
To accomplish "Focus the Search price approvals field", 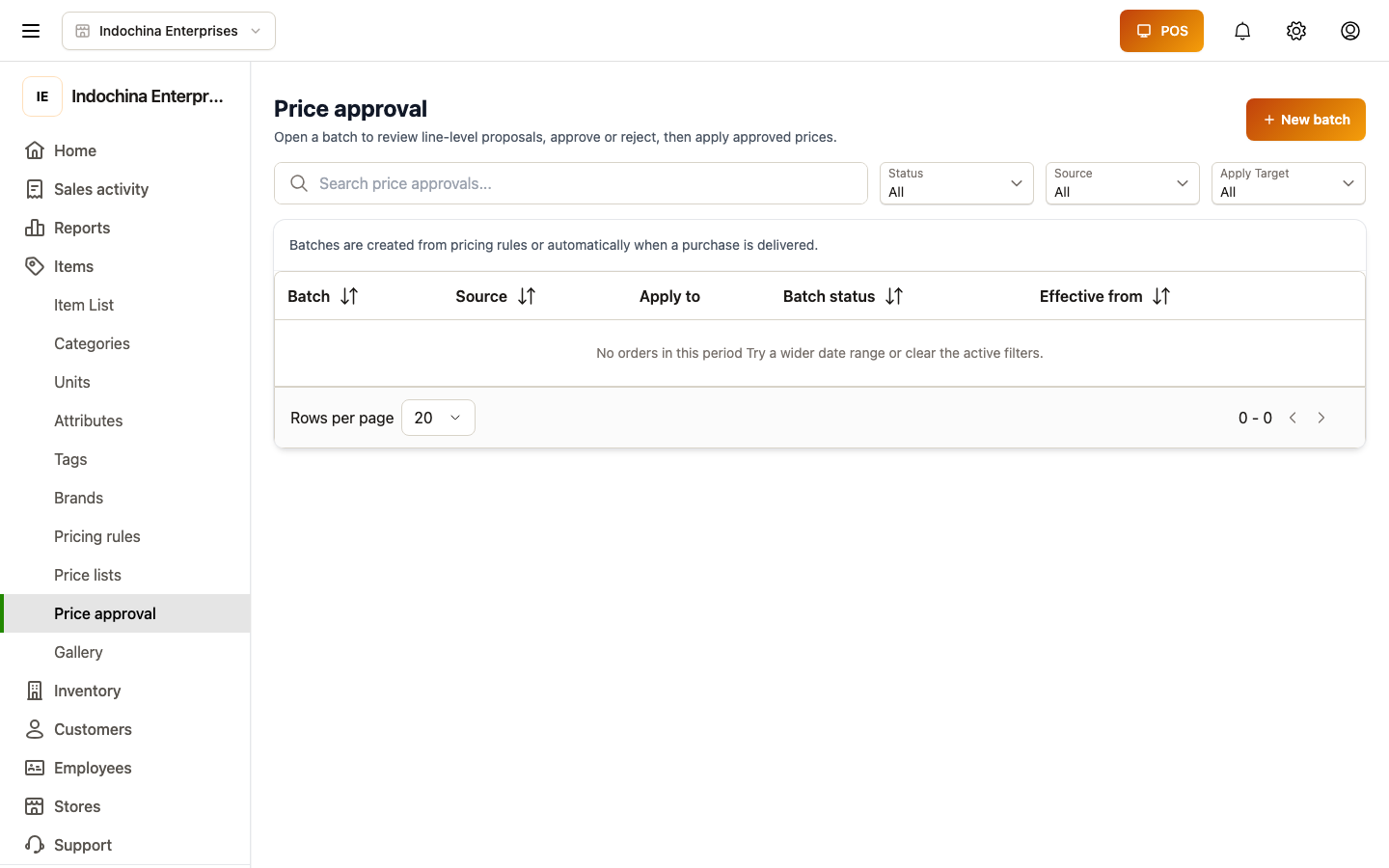I will click(571, 183).
